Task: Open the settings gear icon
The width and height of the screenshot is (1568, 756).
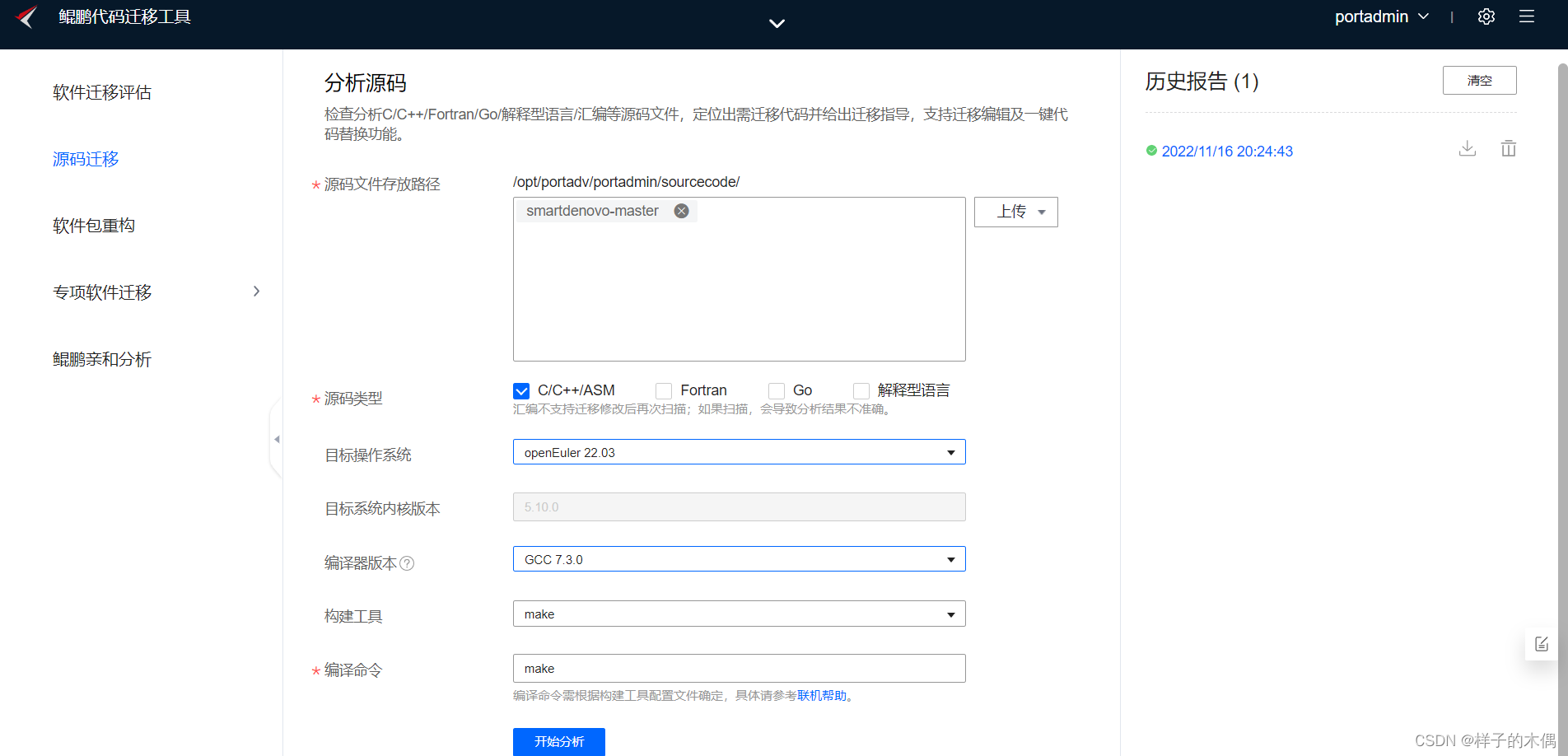Action: [1486, 16]
